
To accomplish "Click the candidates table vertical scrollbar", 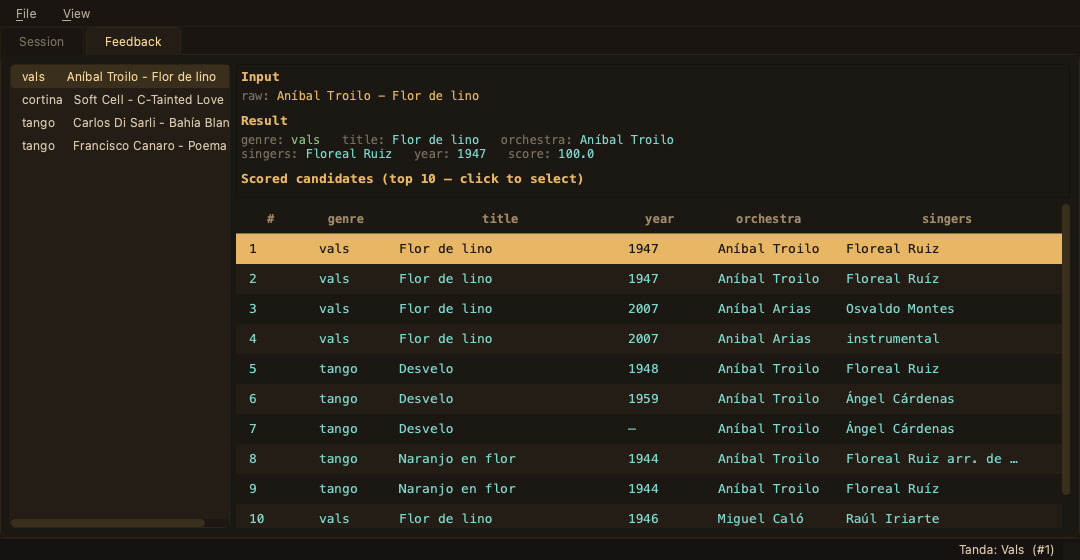I will 1066,349.
